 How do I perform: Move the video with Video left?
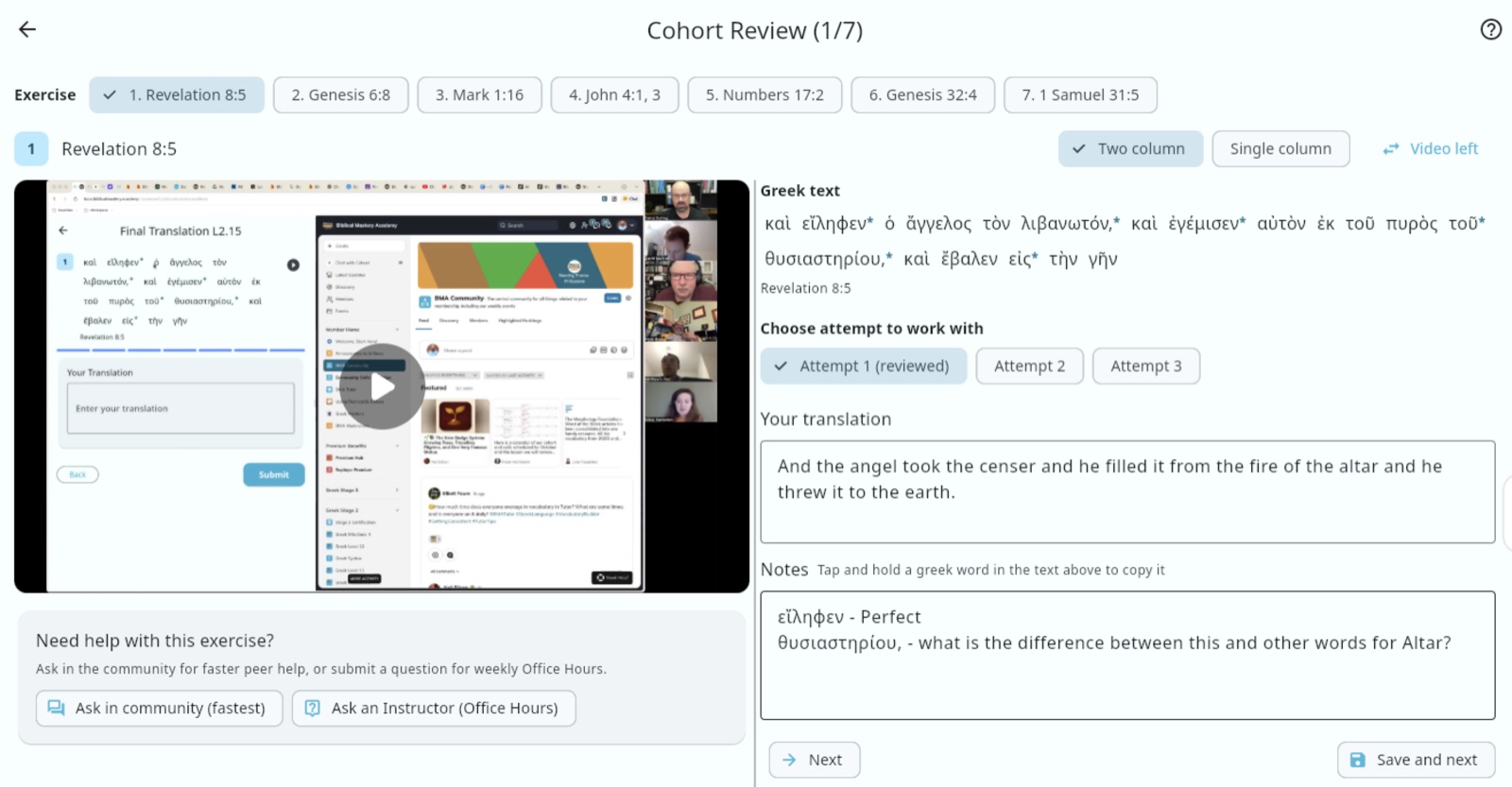[1431, 149]
